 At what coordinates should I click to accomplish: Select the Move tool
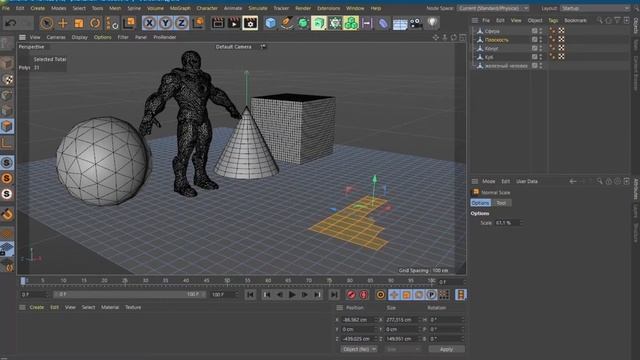click(x=63, y=23)
